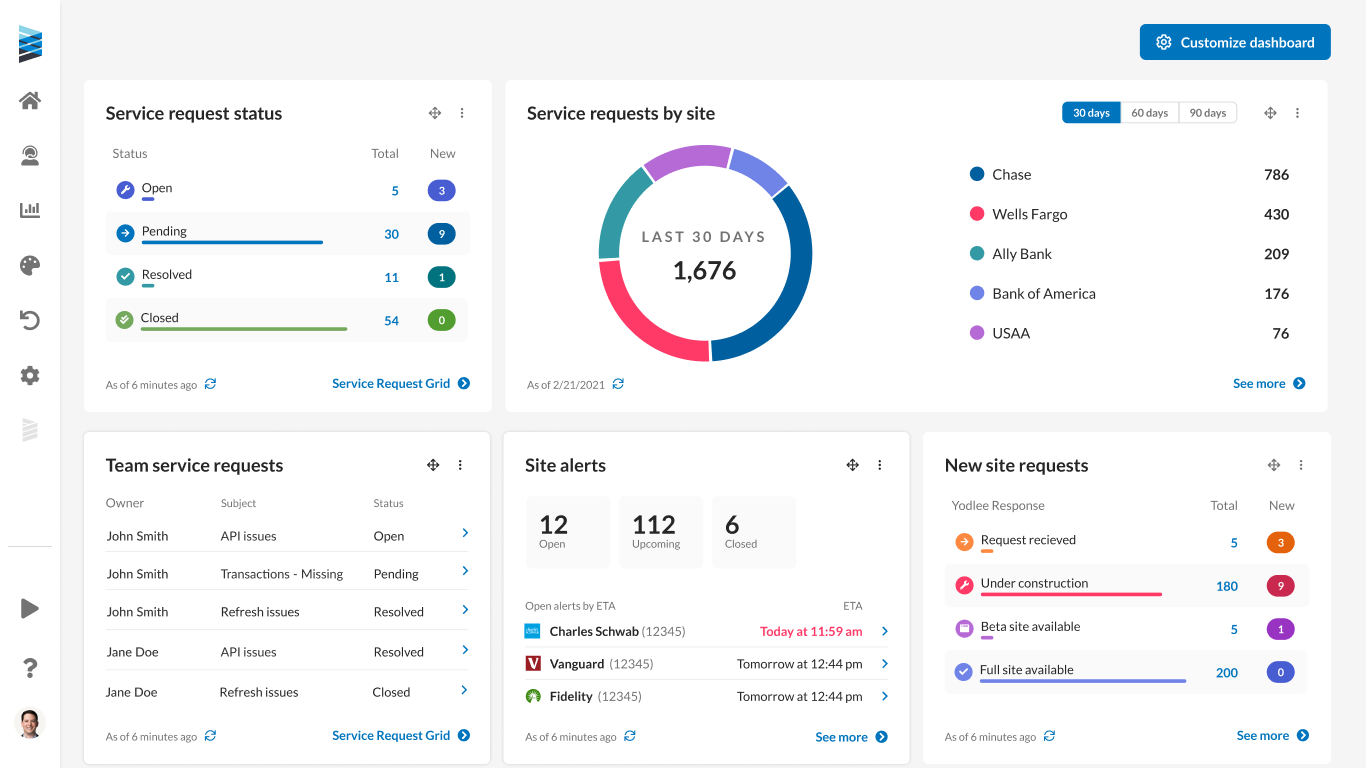Expand John Smith API issues row chevron
This screenshot has width=1366, height=768.
point(465,533)
